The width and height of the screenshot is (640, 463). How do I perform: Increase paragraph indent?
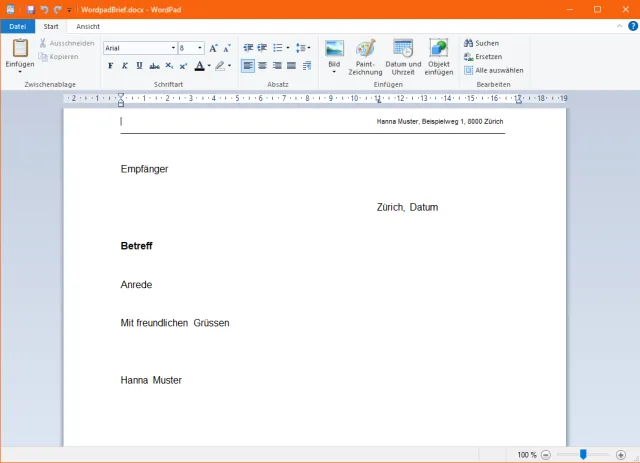[262, 48]
